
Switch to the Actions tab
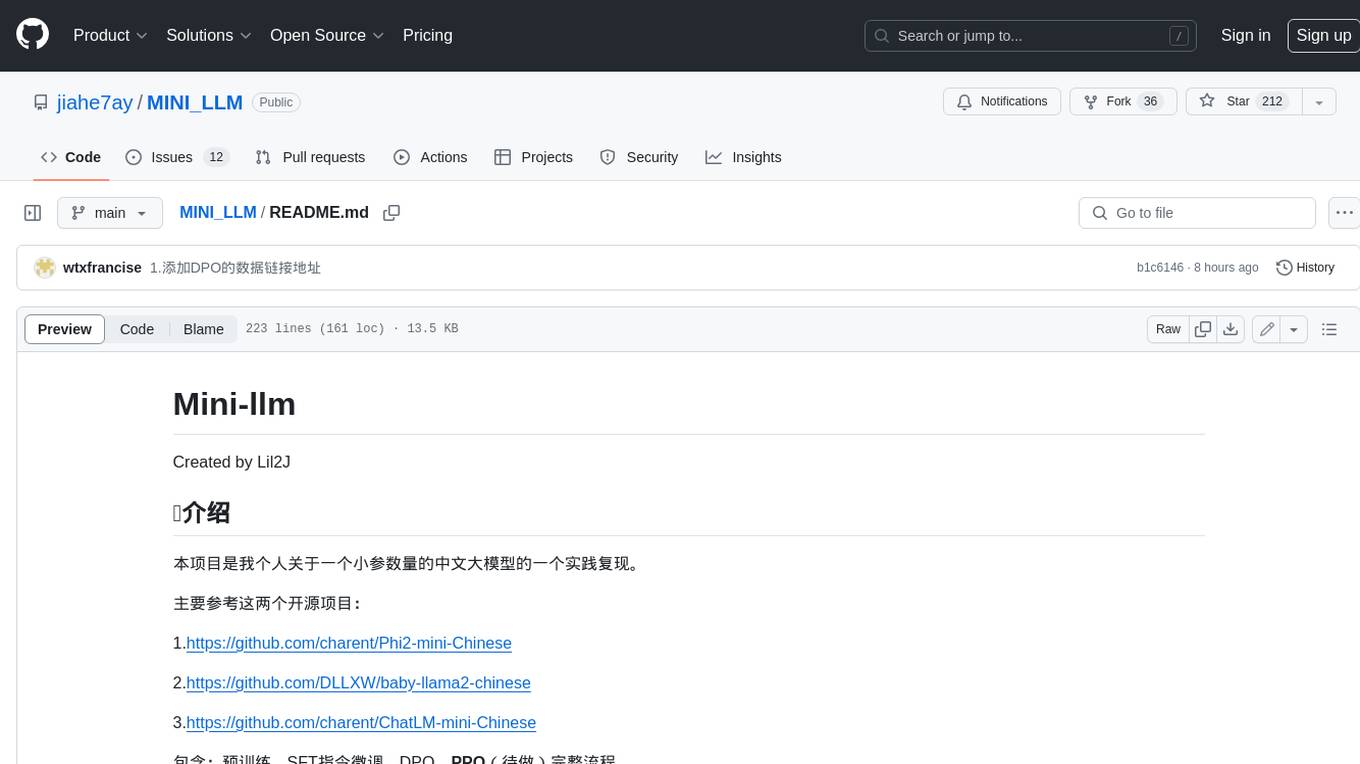coord(430,157)
